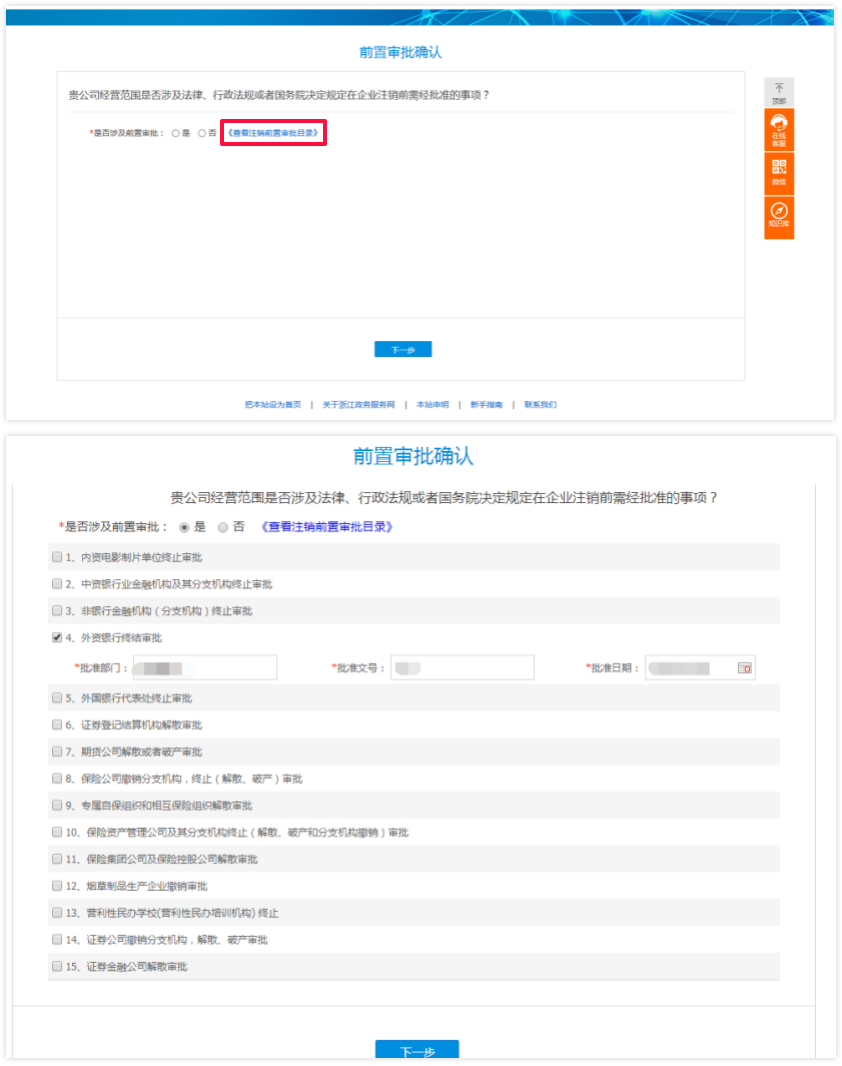Tick the 期货公司解散或者破产审批 checkbox
The width and height of the screenshot is (842, 1066).
[x=57, y=751]
